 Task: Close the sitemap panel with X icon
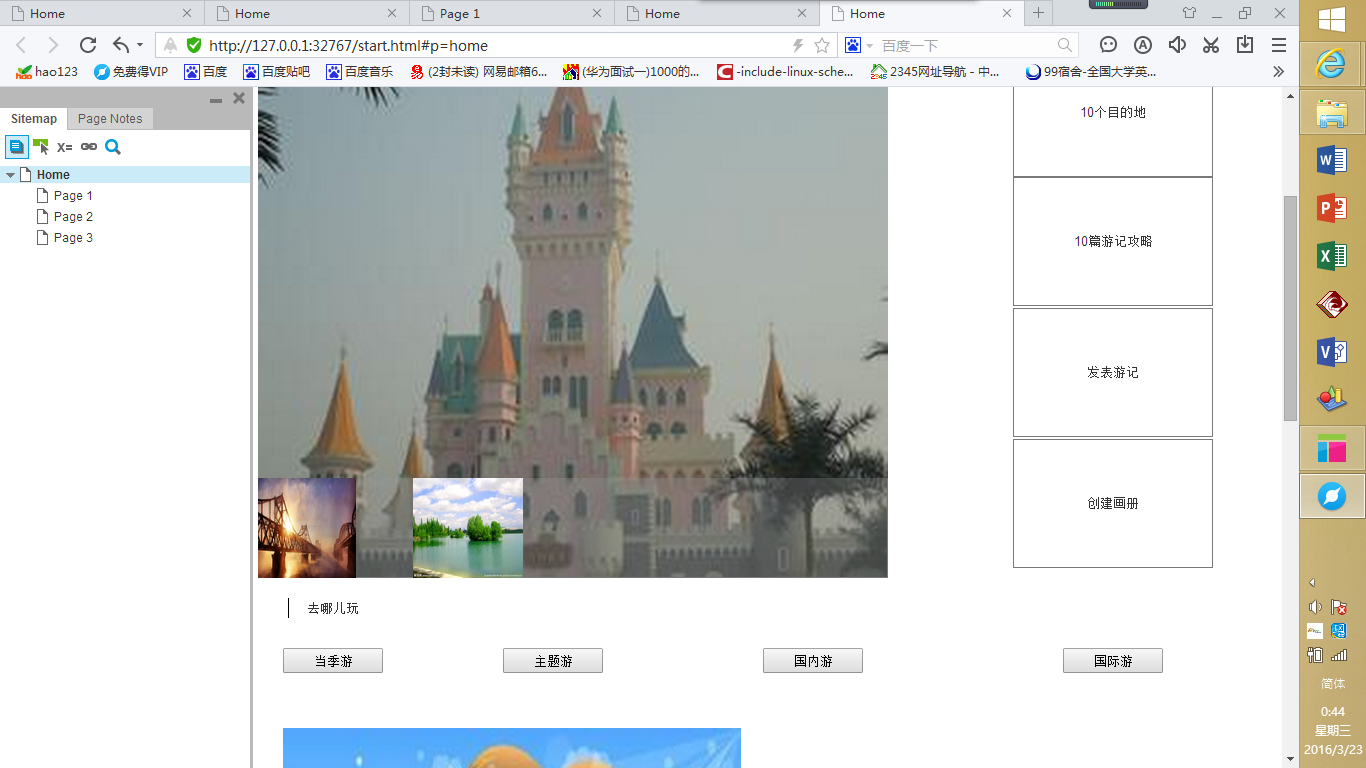pyautogui.click(x=239, y=98)
